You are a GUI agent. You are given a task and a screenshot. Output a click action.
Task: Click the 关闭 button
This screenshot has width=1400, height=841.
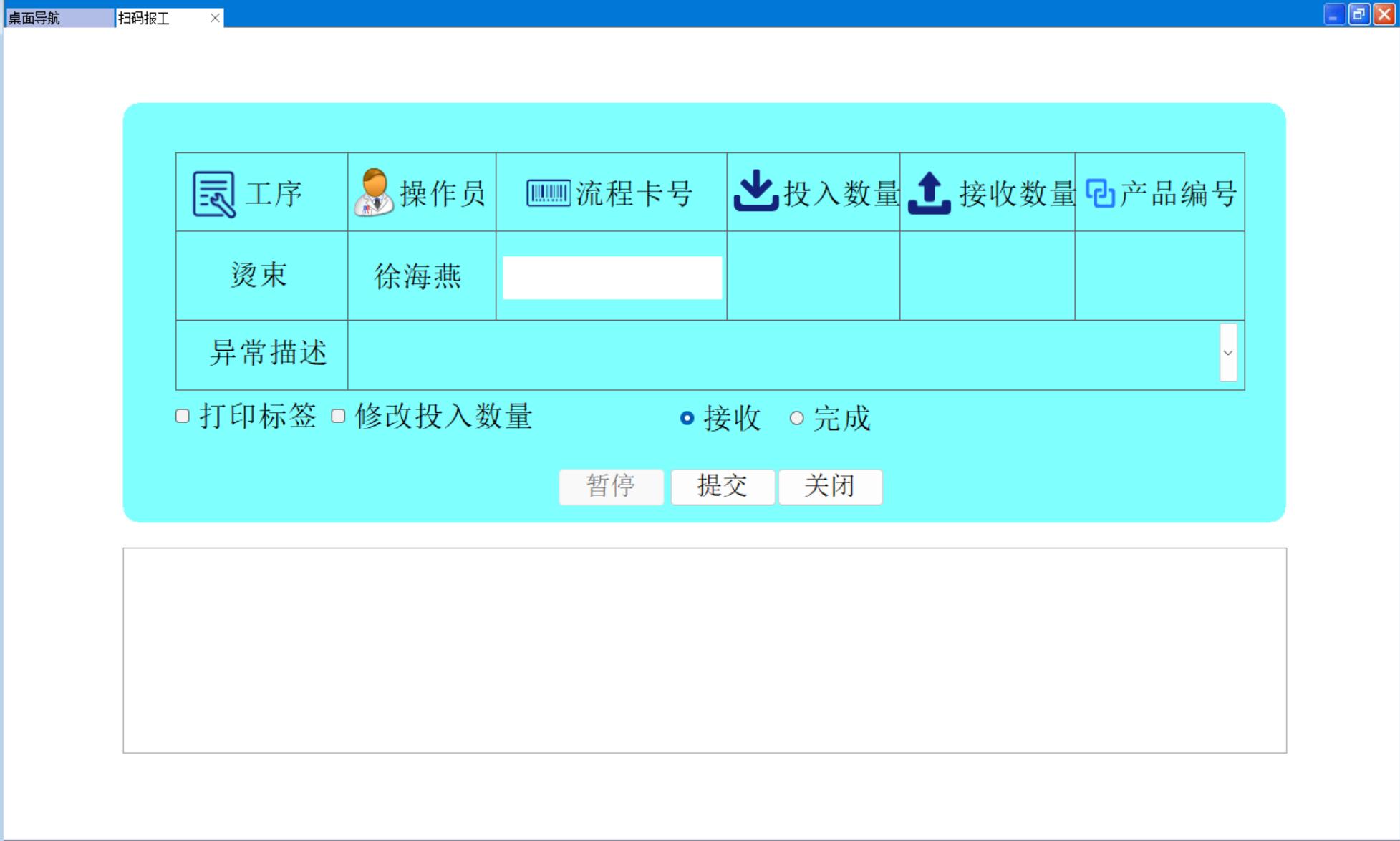click(x=829, y=487)
